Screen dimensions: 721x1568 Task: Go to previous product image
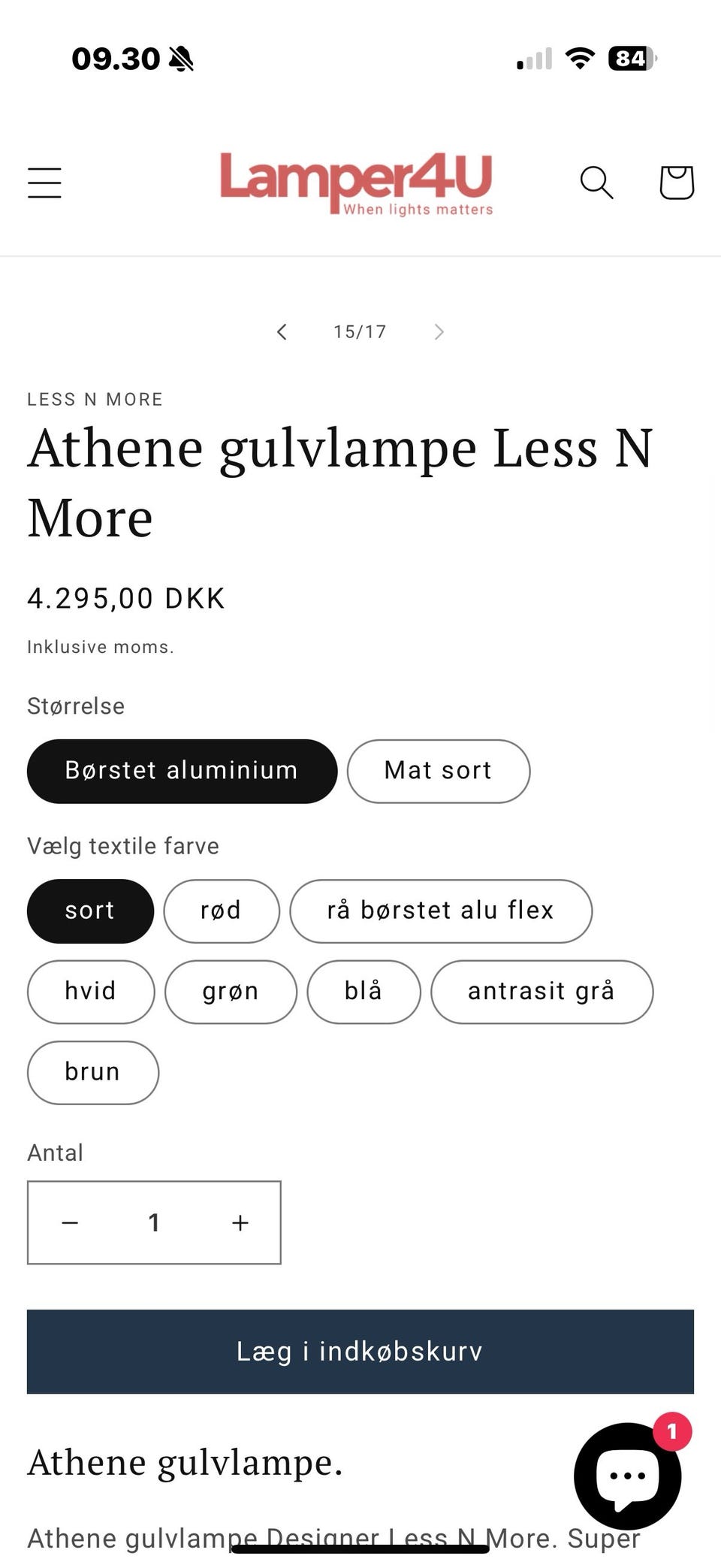[282, 331]
